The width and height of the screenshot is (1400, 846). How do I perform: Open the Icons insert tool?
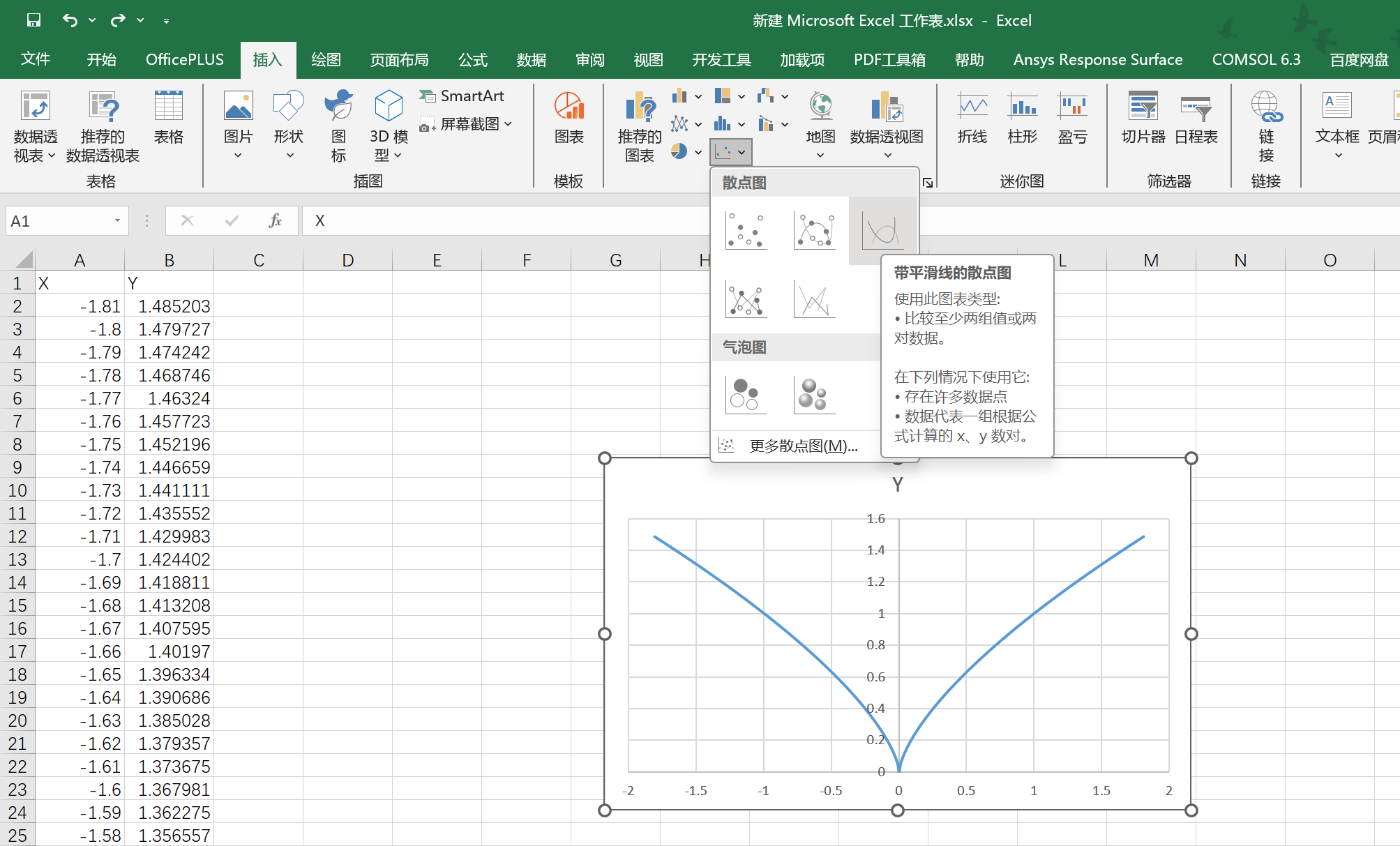tap(338, 126)
